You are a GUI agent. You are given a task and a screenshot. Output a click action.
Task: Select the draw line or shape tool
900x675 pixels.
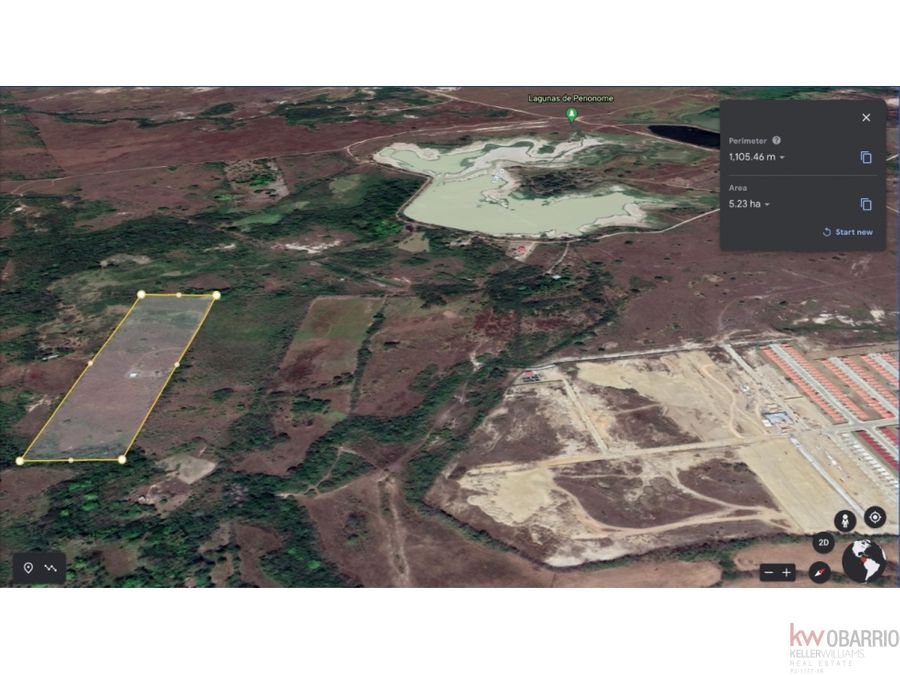point(51,568)
